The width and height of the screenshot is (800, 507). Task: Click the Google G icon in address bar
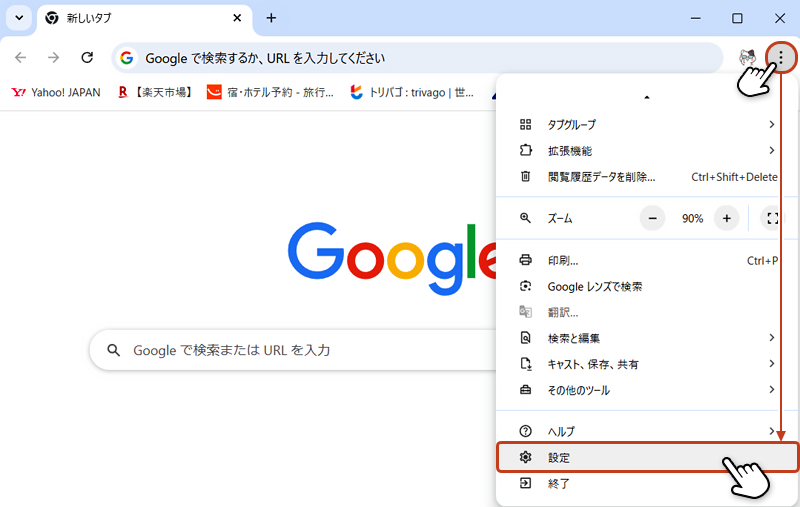pyautogui.click(x=127, y=58)
